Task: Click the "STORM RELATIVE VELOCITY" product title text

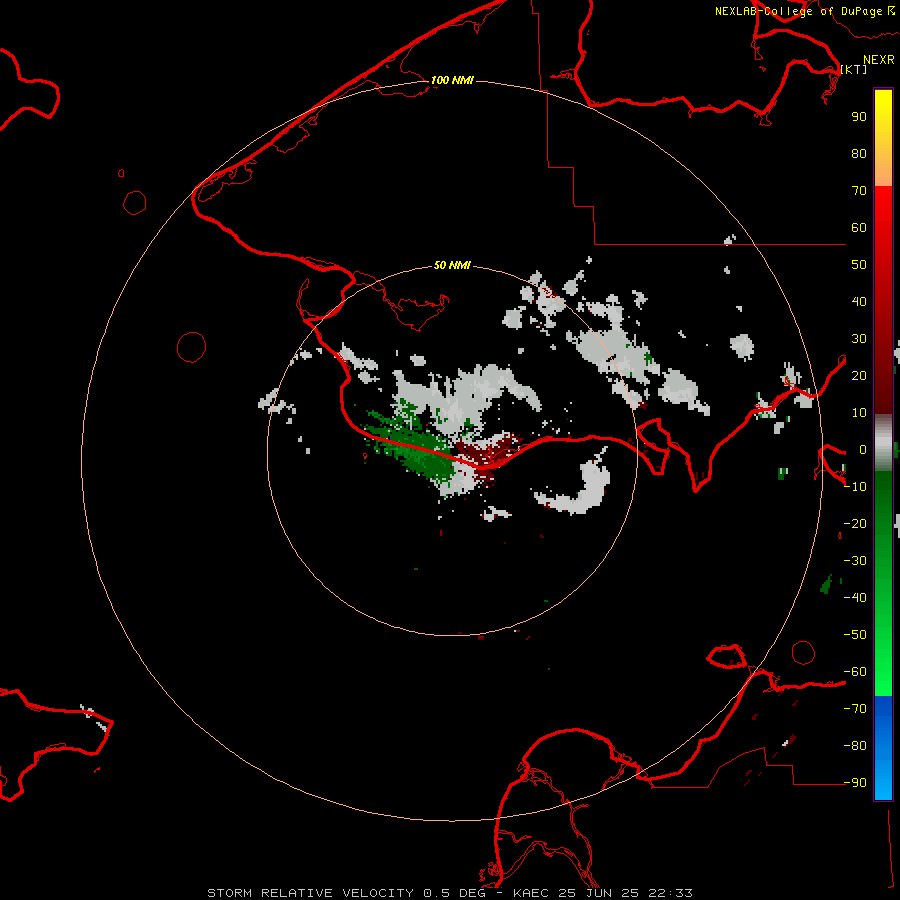Action: pos(310,893)
